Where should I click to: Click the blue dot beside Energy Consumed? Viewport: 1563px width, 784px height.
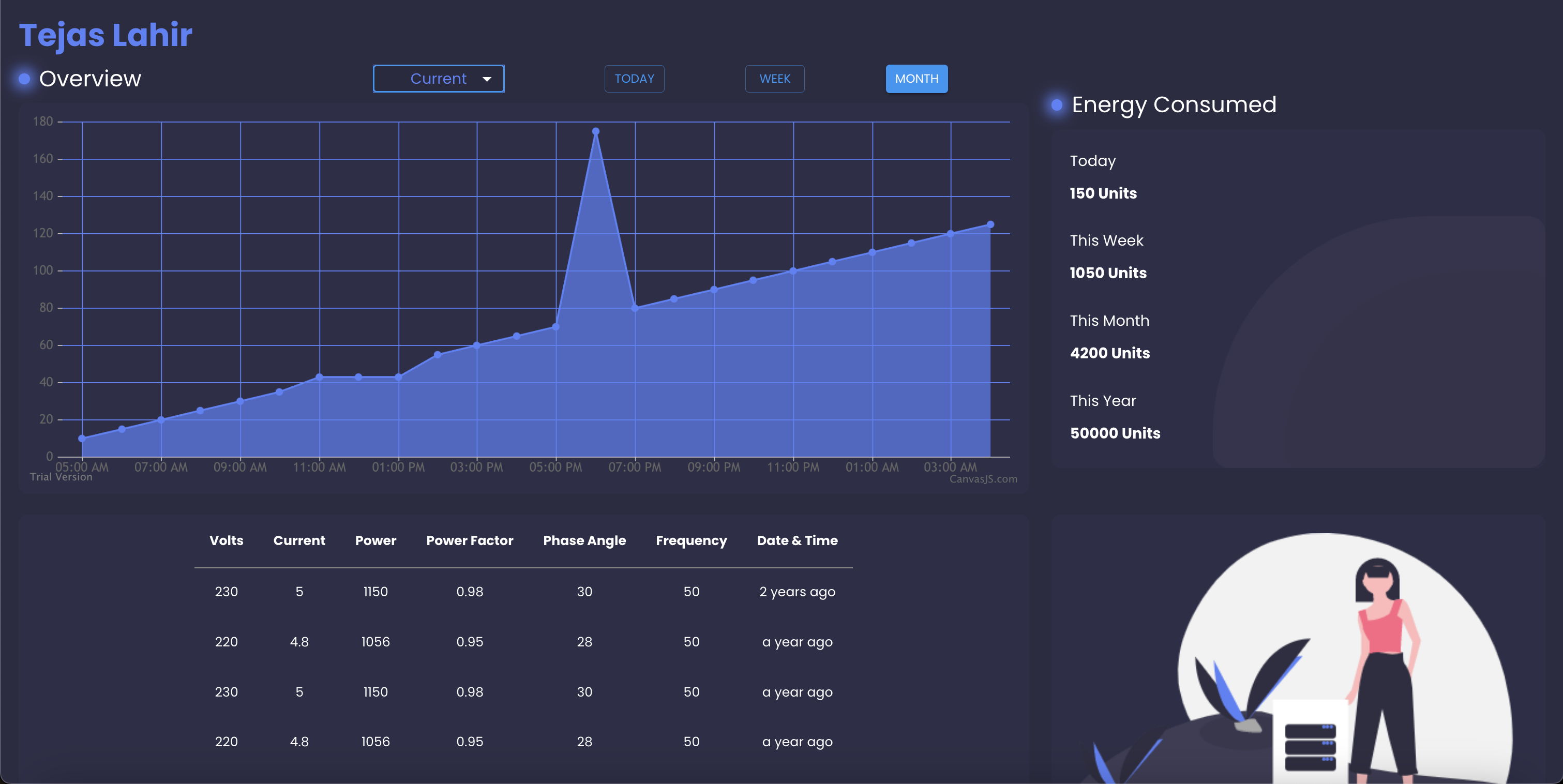pyautogui.click(x=1056, y=105)
